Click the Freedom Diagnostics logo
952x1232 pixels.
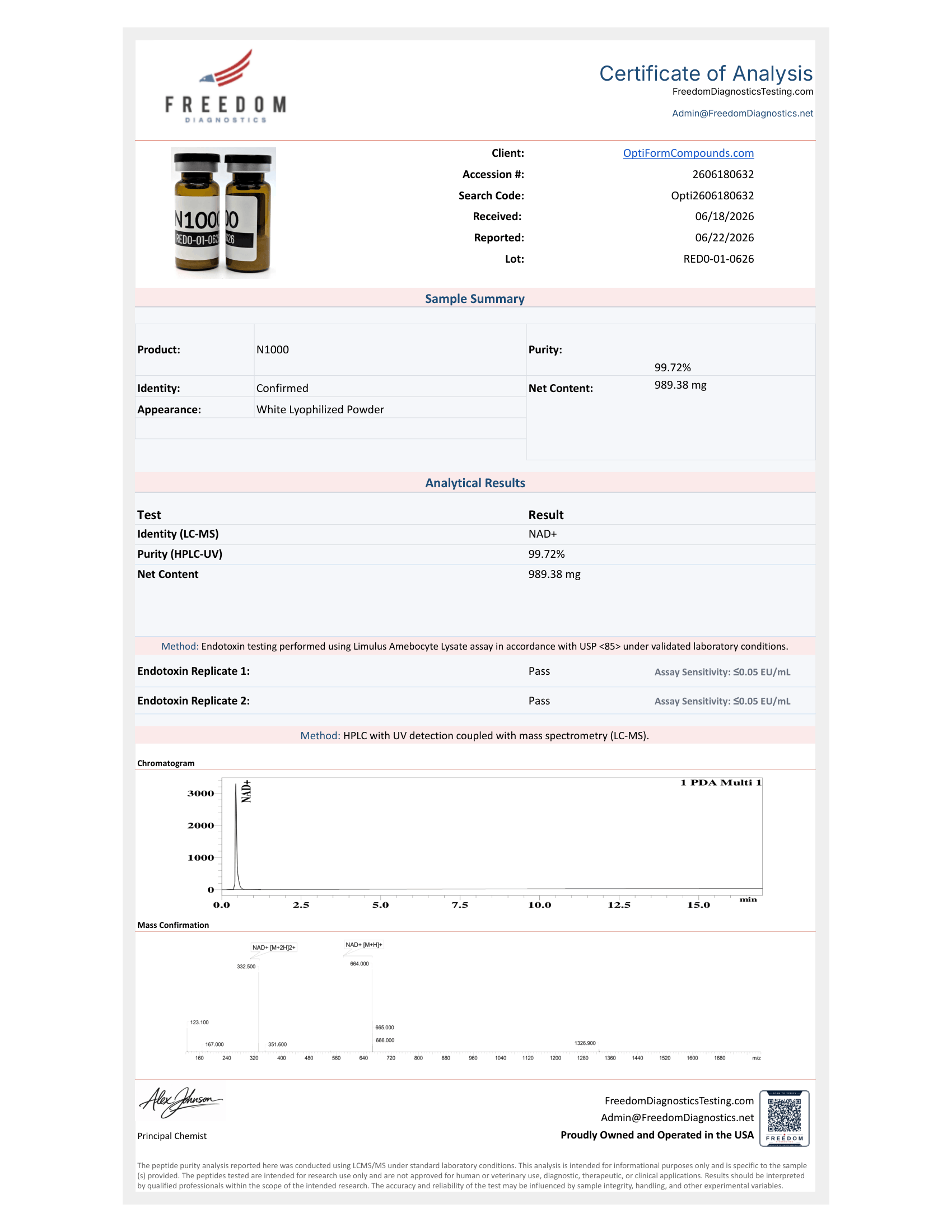click(226, 86)
